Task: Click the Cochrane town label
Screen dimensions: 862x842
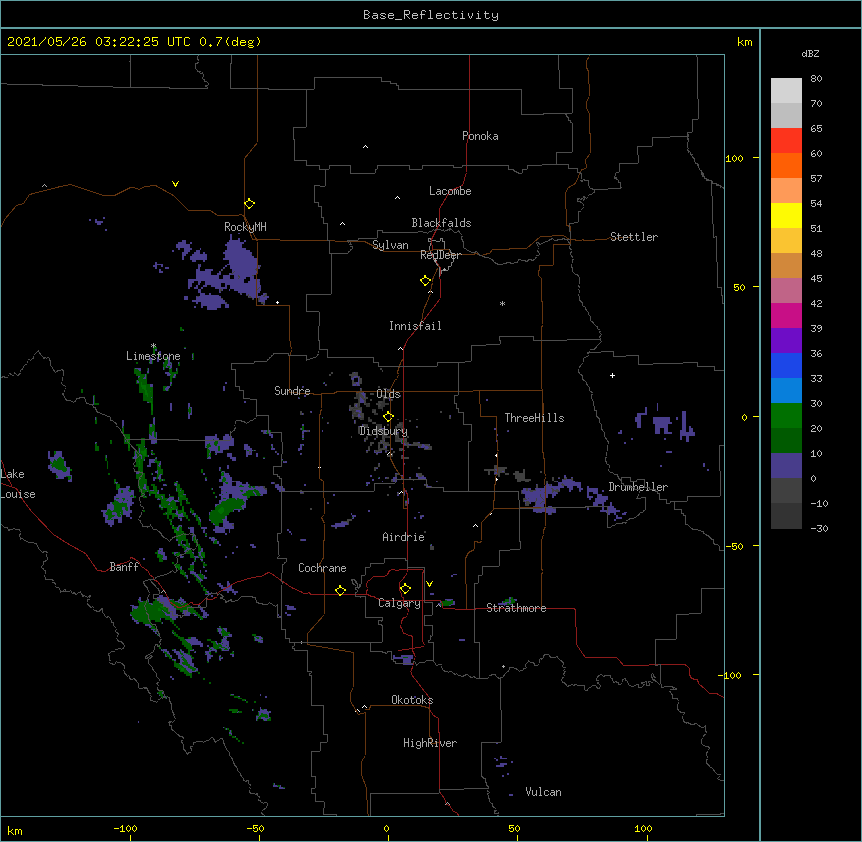Action: click(x=322, y=568)
